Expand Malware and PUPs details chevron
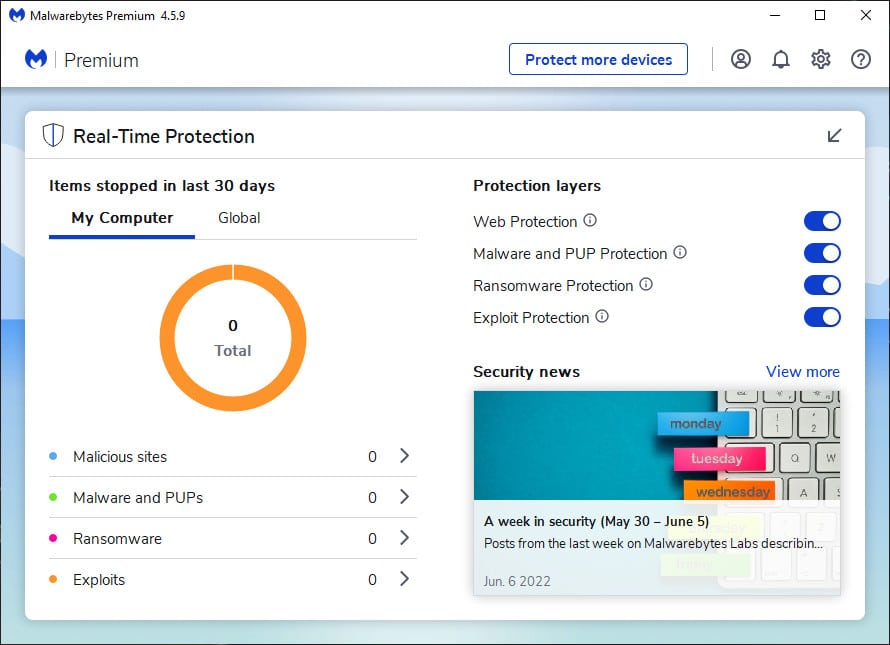 pos(404,497)
